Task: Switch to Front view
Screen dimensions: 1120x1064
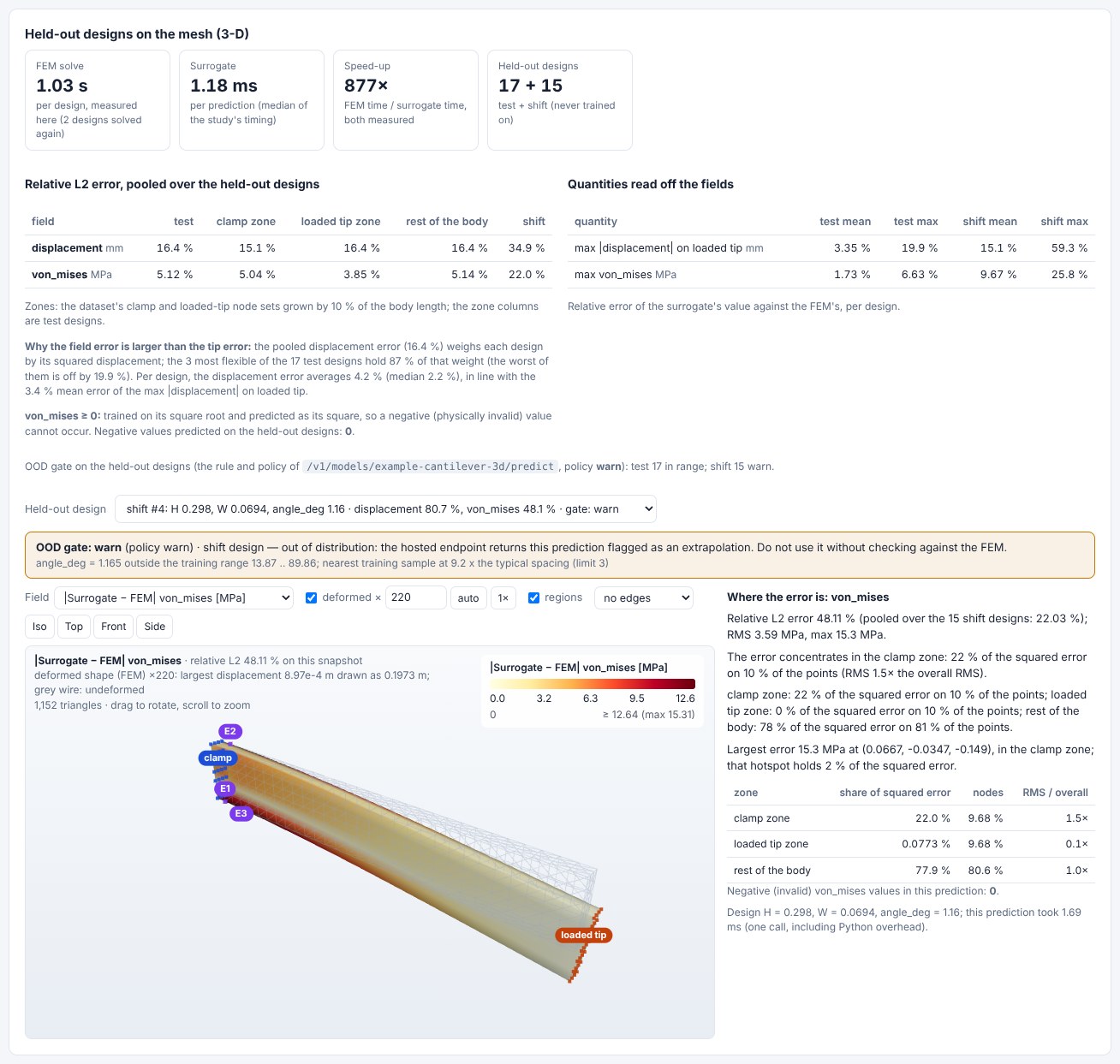Action: 114,627
